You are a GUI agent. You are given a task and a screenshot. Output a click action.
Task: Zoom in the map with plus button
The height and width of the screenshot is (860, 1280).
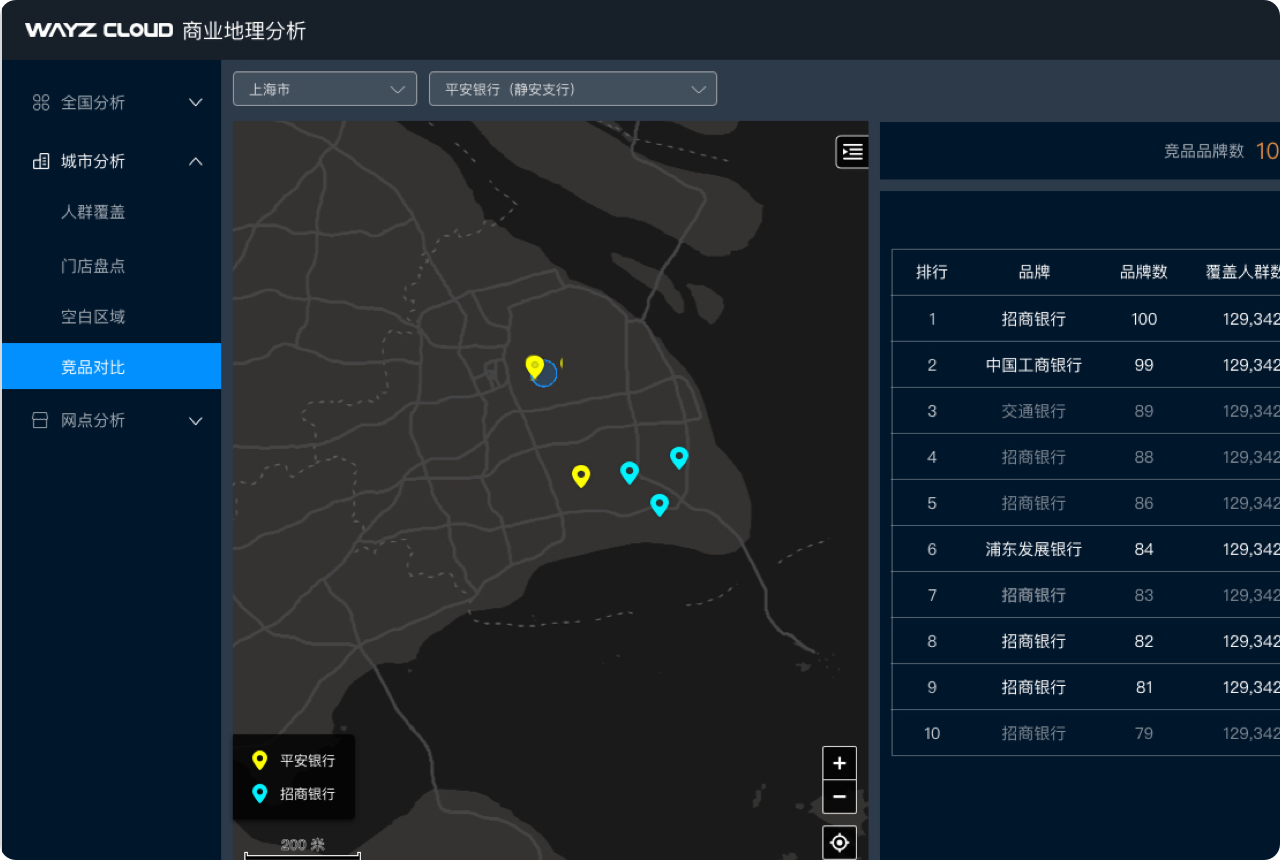pyautogui.click(x=839, y=763)
